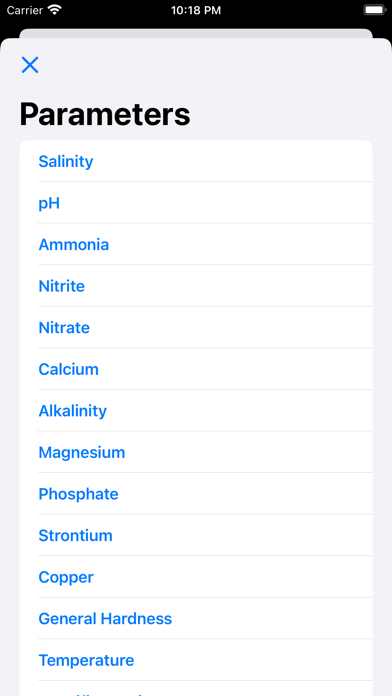Screen dimensions: 392x696
Task: Tap the Carrier label in status bar
Action: (24, 10)
